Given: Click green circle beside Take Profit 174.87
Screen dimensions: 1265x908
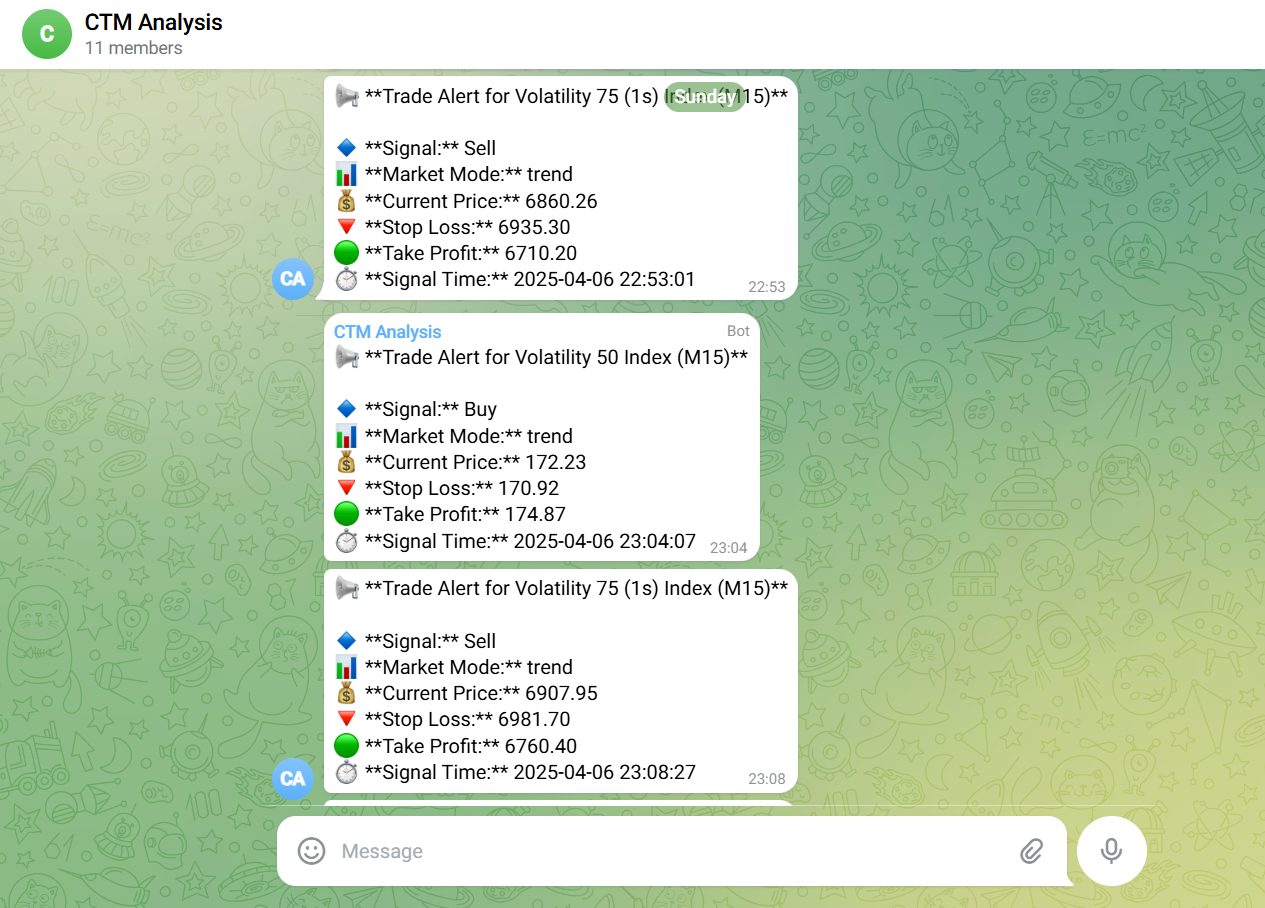Looking at the screenshot, I should (346, 515).
